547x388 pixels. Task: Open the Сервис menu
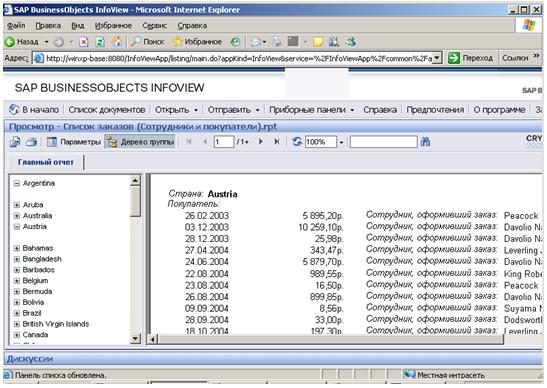155,25
